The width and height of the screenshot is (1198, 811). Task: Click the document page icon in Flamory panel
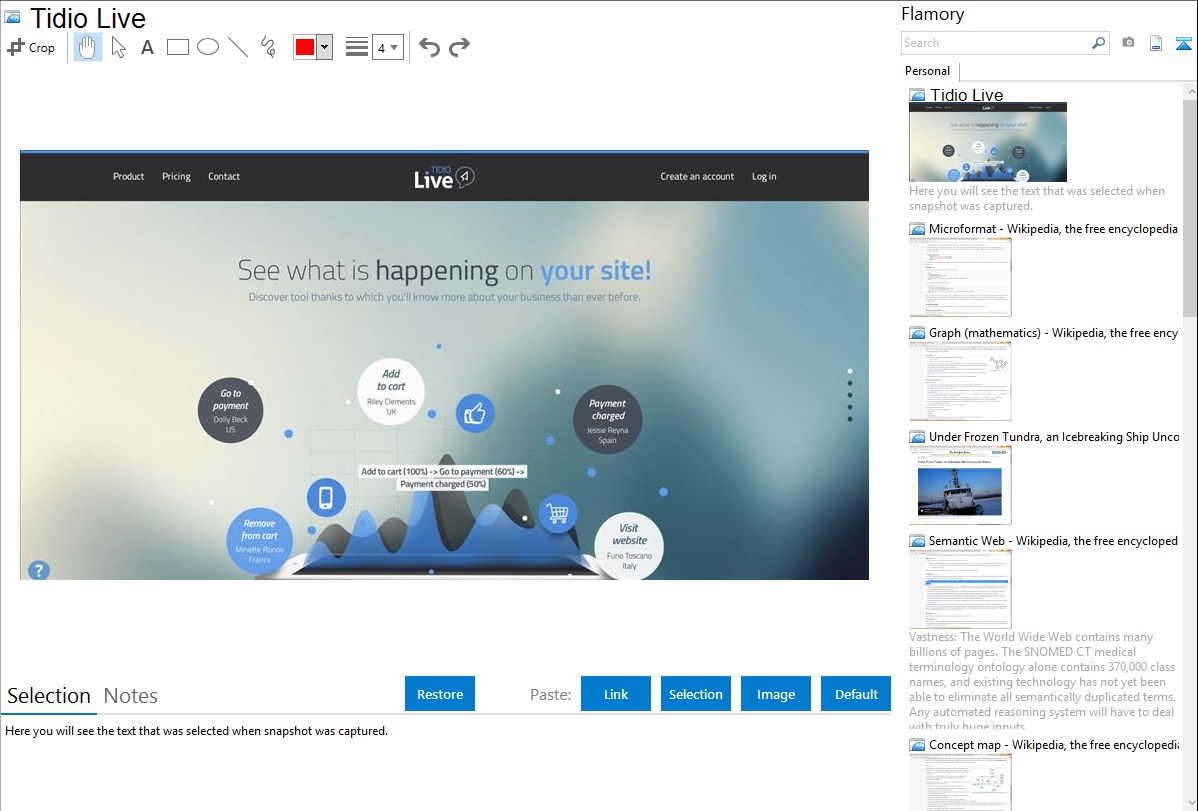coord(1156,43)
